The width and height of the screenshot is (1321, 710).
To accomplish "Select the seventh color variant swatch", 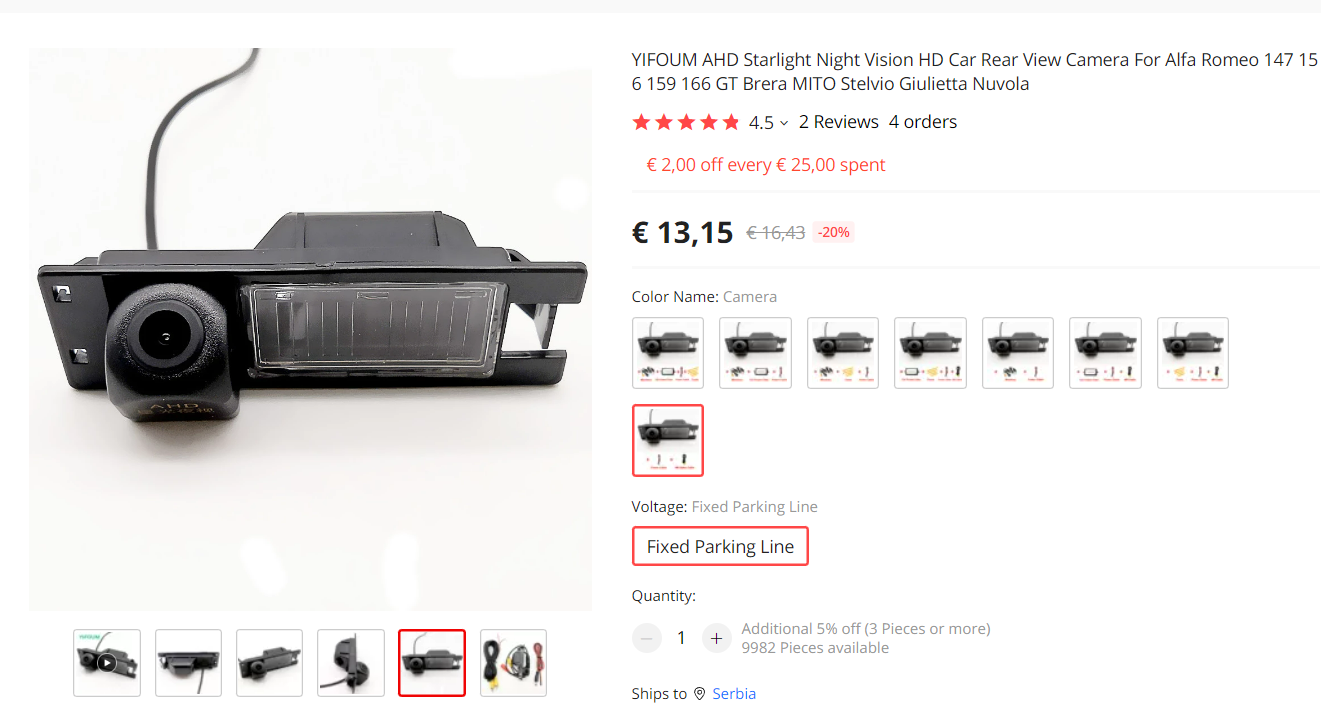I will [x=1193, y=353].
